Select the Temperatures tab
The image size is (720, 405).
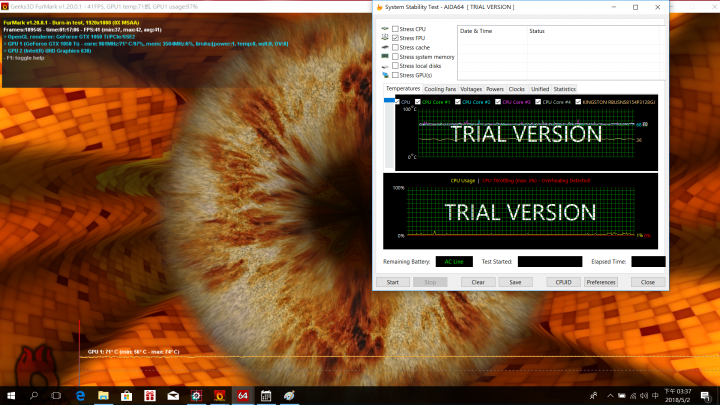(403, 89)
